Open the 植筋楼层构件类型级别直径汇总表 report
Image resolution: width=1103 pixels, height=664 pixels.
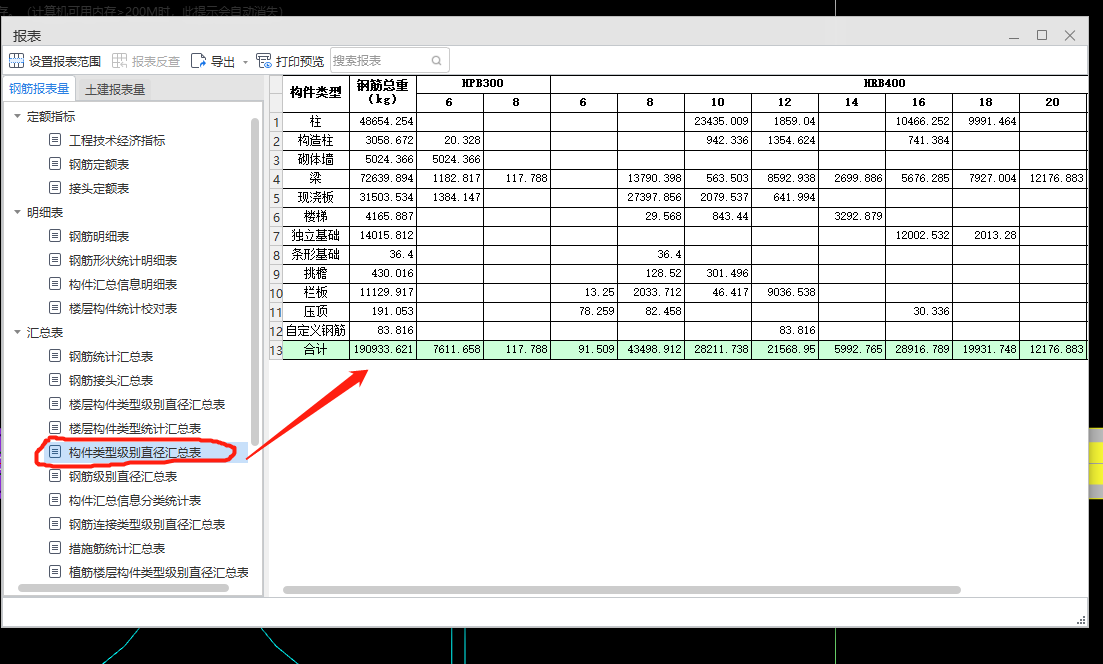(159, 572)
